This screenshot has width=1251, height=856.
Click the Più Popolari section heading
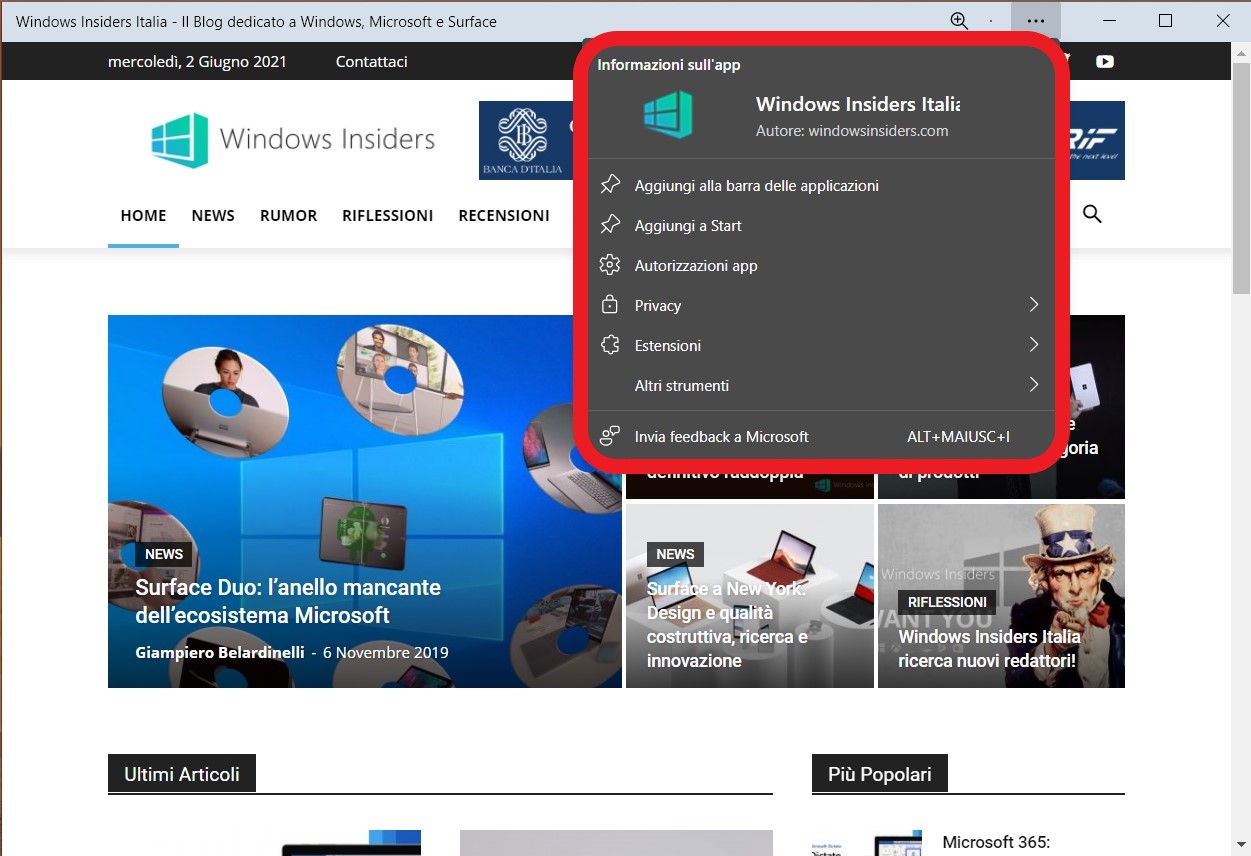(880, 774)
